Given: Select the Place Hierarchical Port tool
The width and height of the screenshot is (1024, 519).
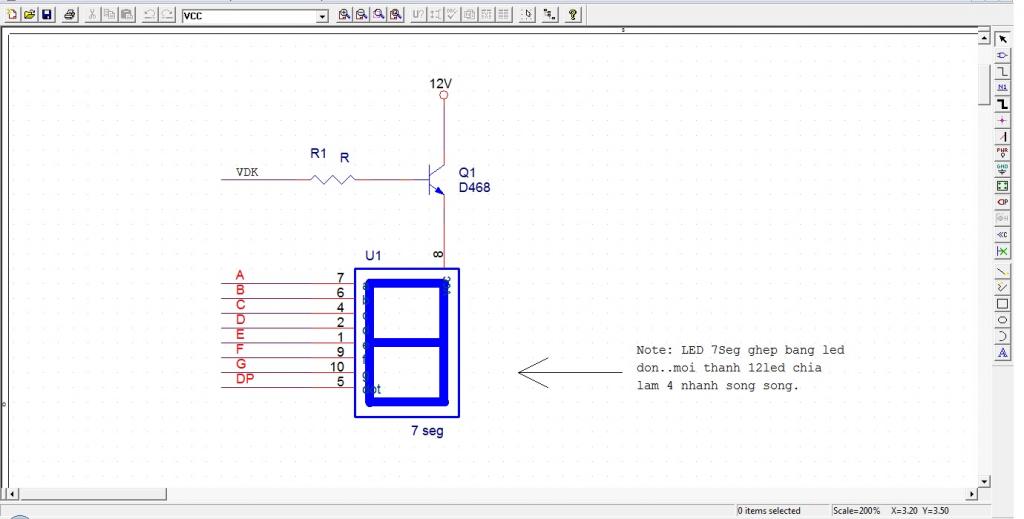Looking at the screenshot, I should tap(1002, 202).
